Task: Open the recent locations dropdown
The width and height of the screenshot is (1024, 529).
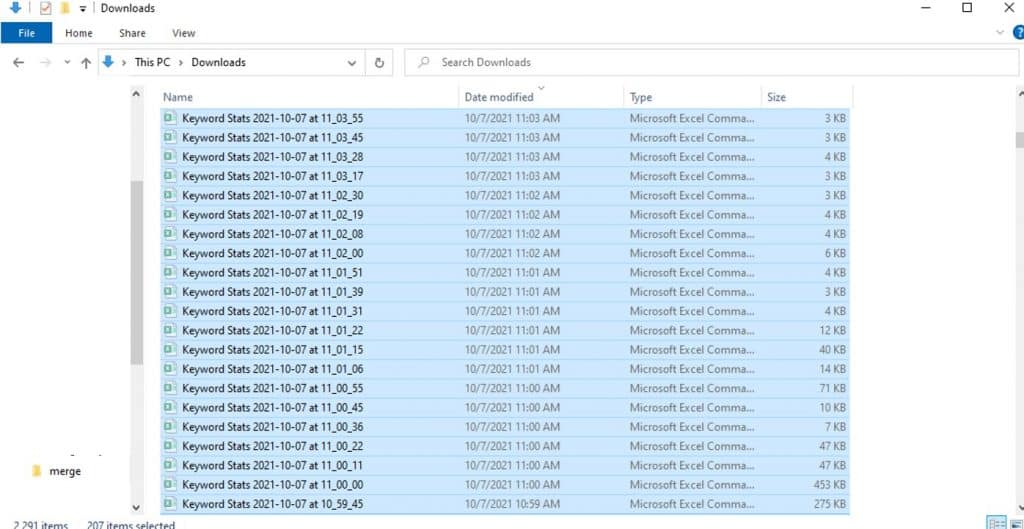Action: [x=67, y=63]
